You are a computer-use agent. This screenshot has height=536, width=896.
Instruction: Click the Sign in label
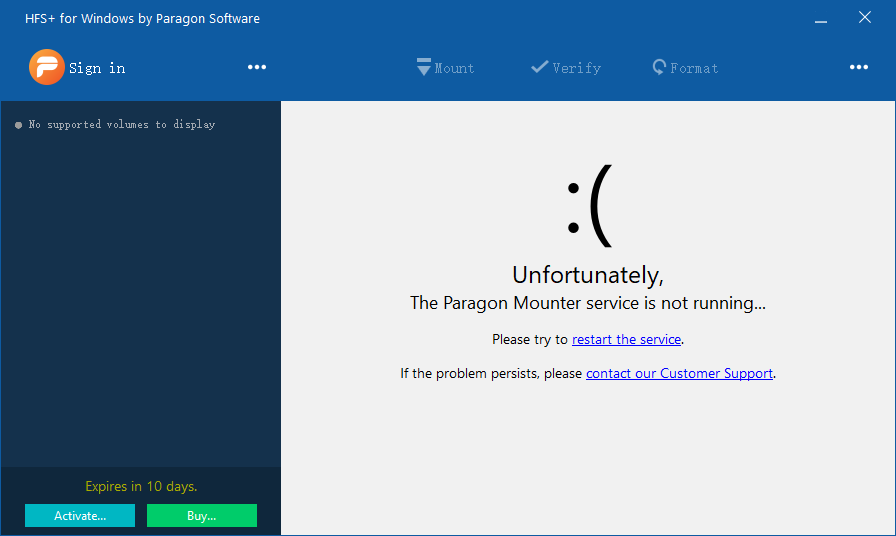coord(97,68)
